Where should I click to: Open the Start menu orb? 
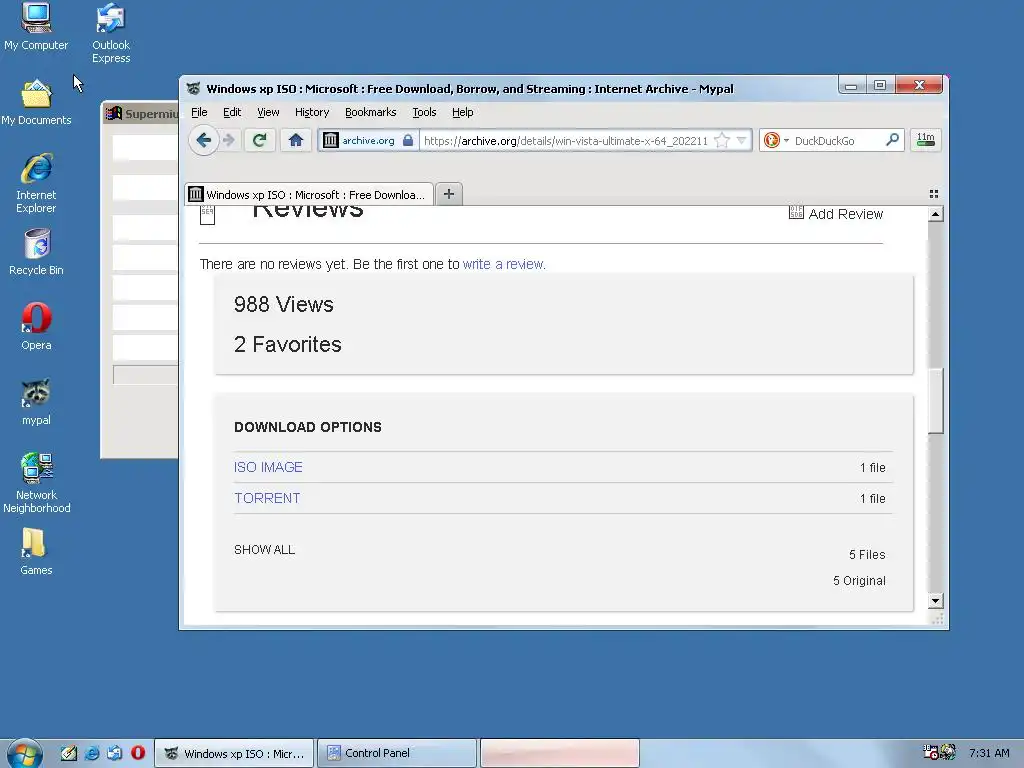click(25, 754)
